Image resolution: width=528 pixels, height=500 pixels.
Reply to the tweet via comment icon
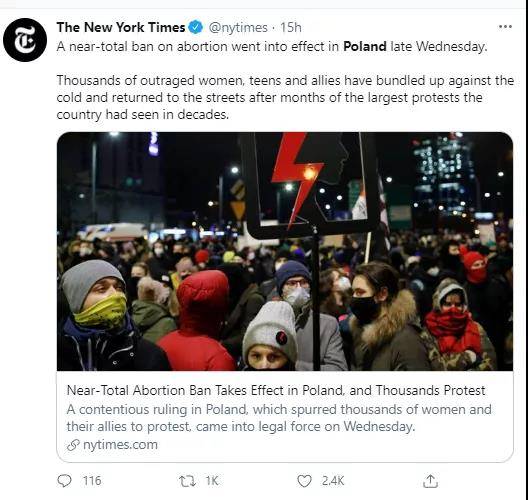(64, 480)
